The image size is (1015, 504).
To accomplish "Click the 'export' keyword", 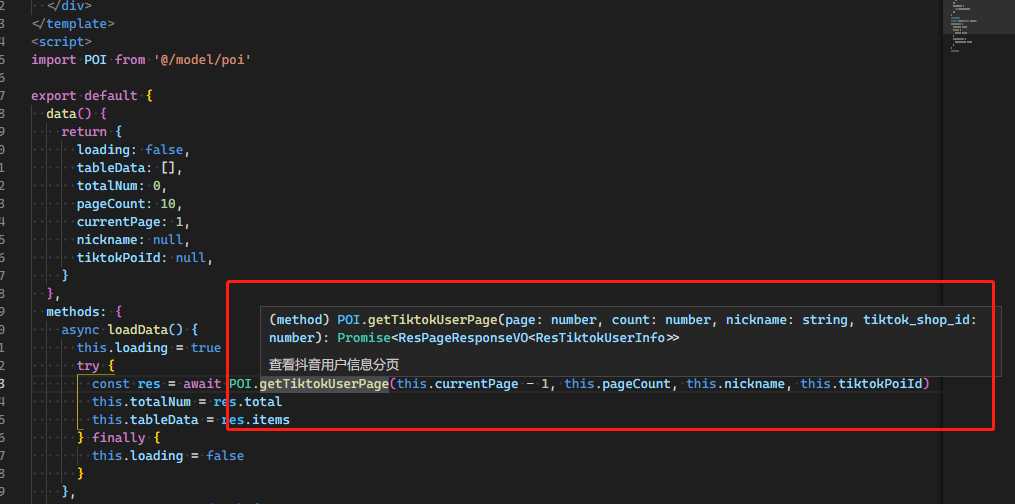I will click(x=54, y=96).
